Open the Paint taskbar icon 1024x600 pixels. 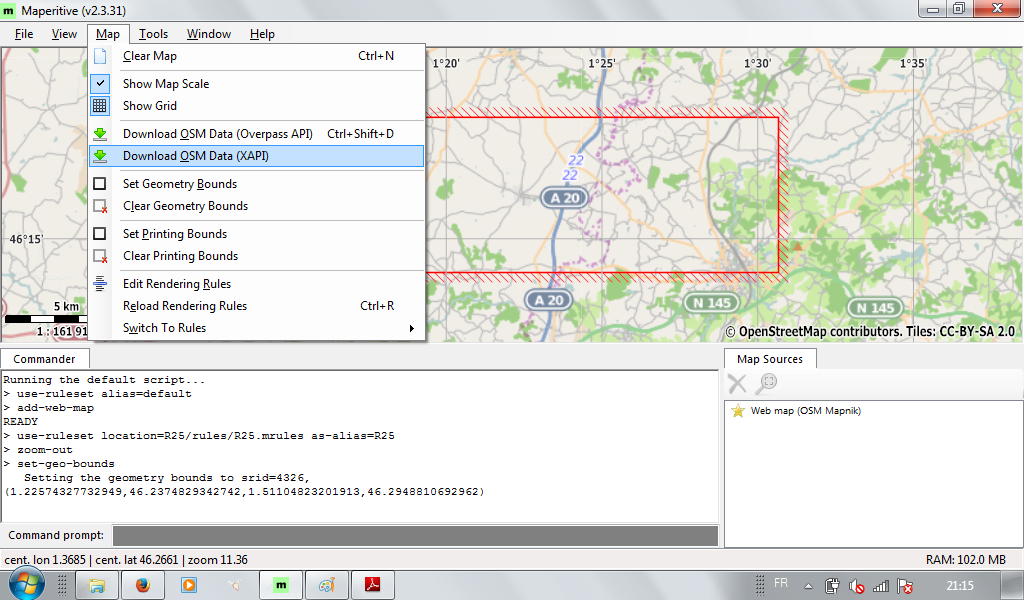click(x=327, y=585)
